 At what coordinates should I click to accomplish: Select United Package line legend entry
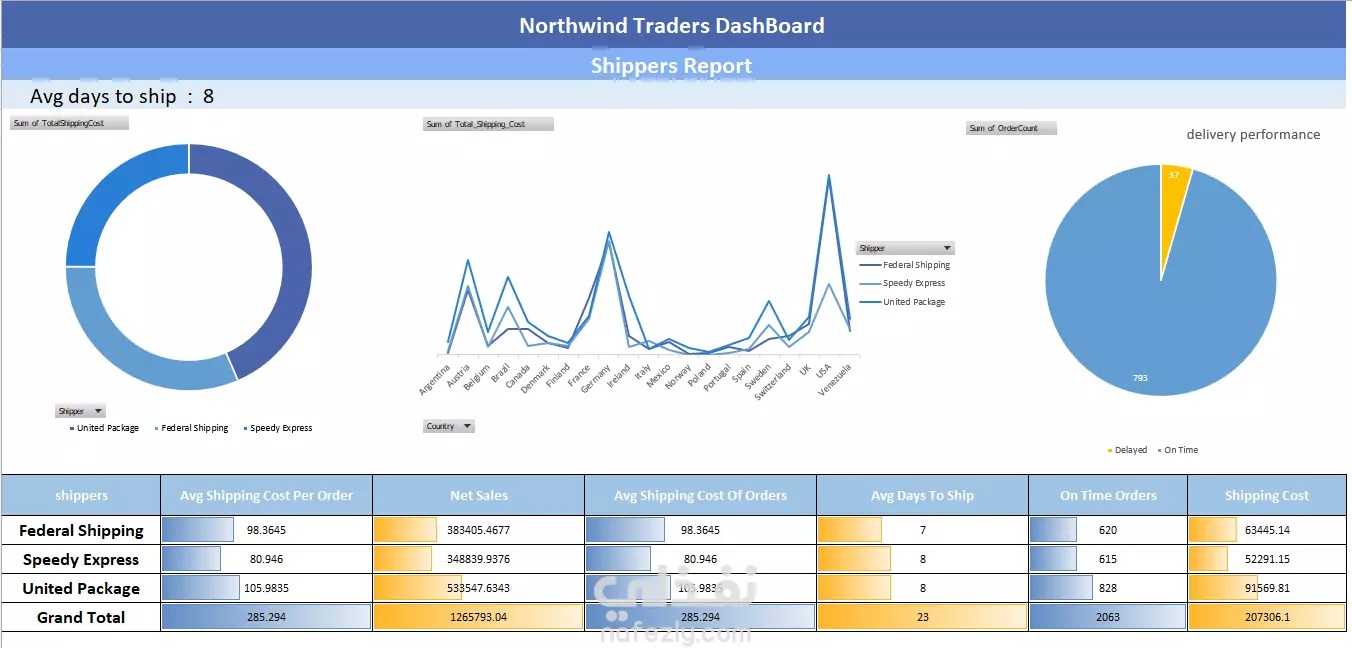(903, 302)
